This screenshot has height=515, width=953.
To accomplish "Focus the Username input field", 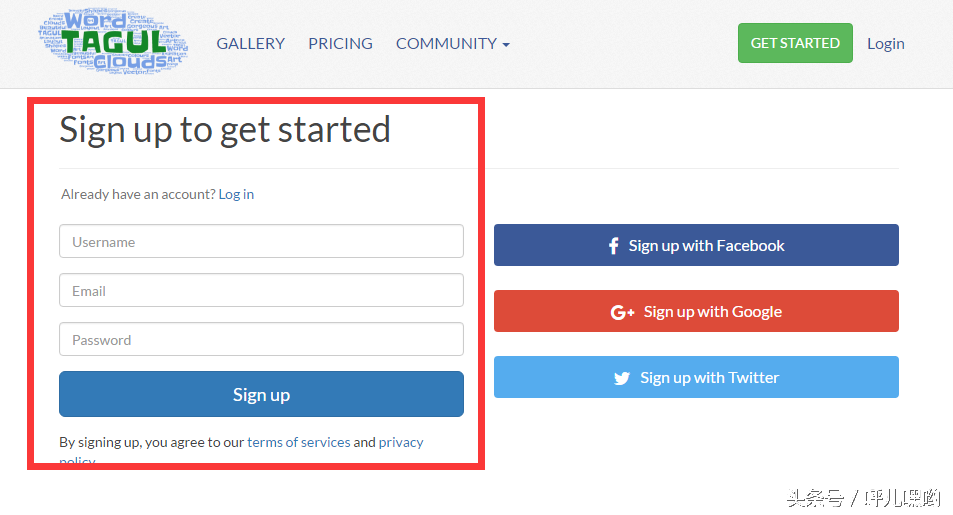I will tap(261, 241).
